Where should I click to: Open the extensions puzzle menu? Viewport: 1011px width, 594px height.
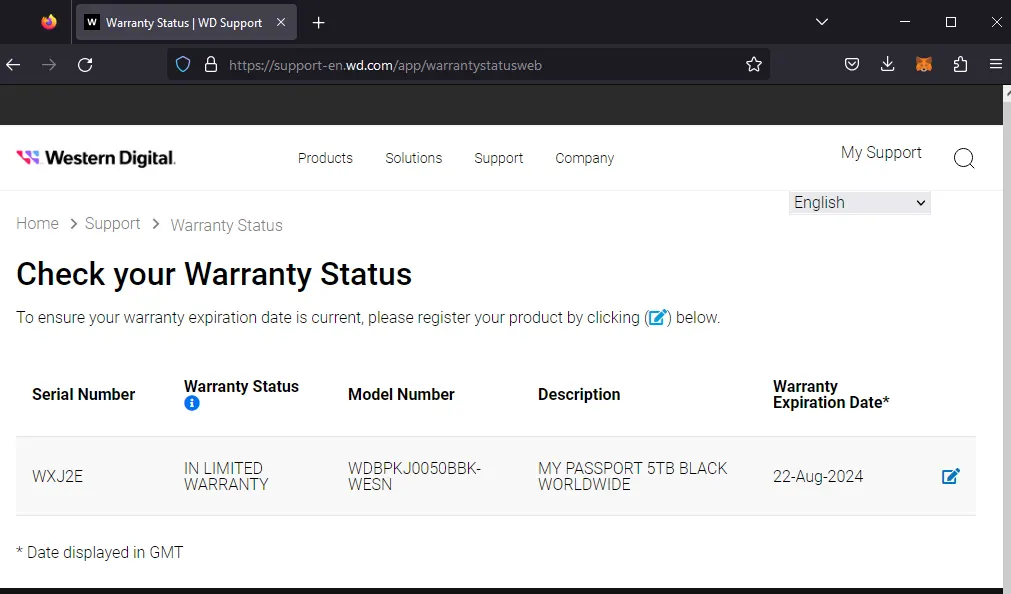(960, 64)
